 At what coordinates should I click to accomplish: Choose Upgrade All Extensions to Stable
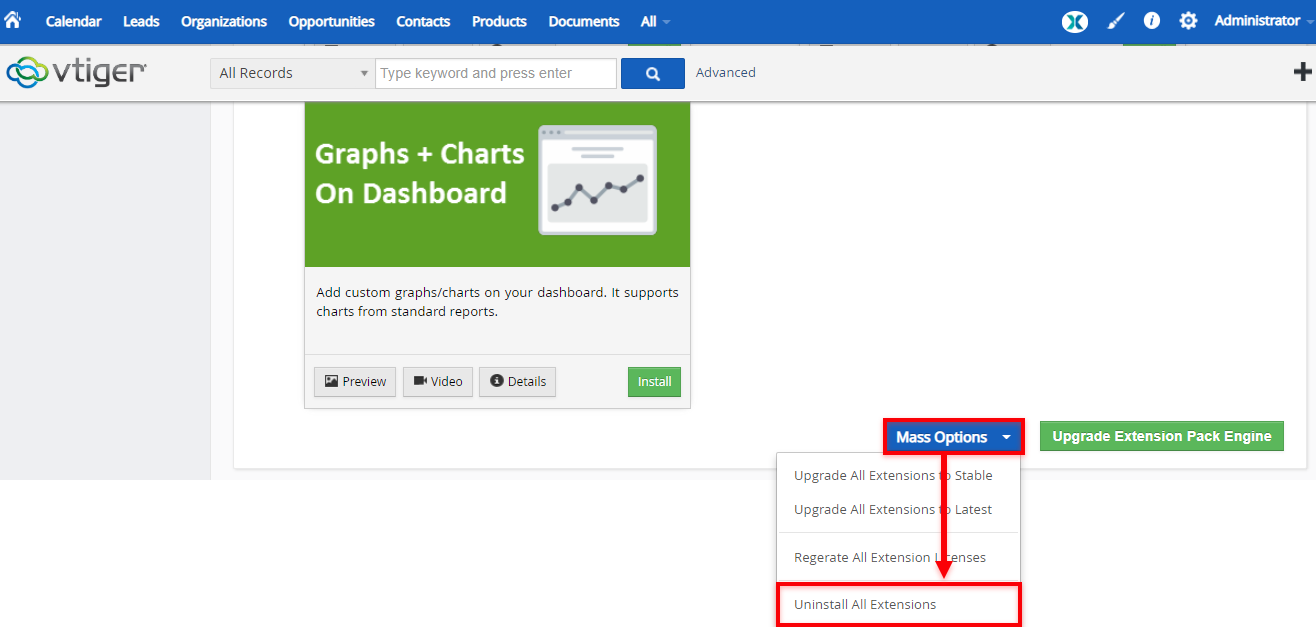tap(894, 476)
